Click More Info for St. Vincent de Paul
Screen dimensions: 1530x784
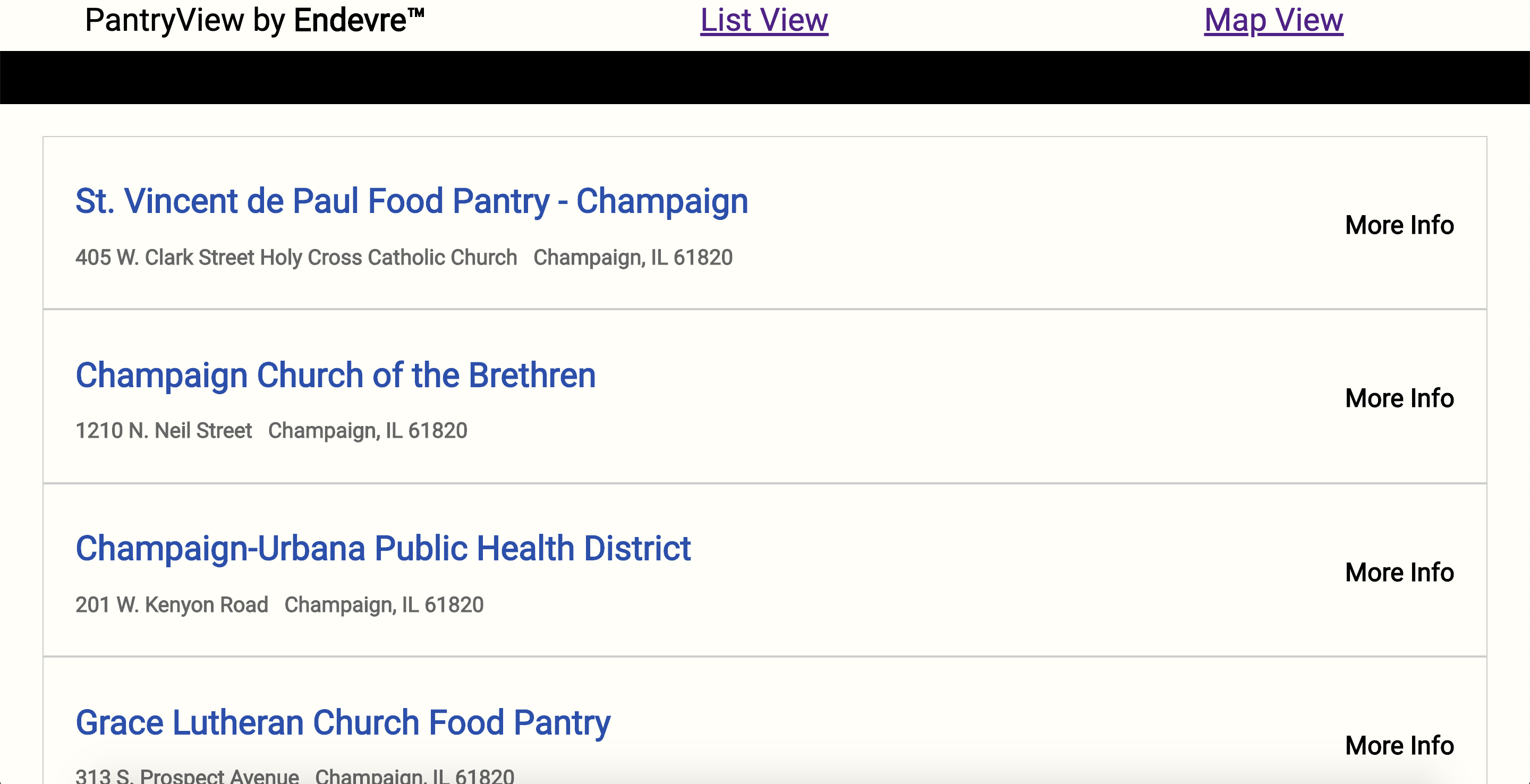(1399, 225)
